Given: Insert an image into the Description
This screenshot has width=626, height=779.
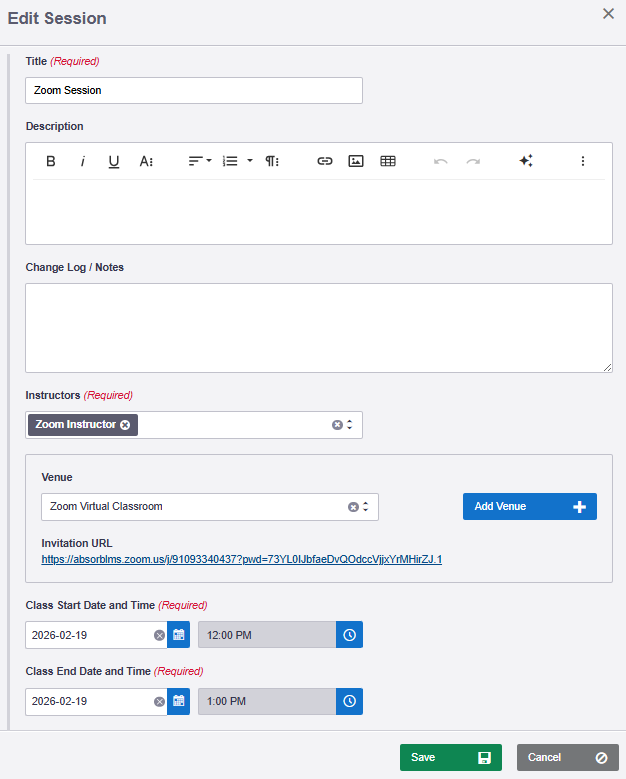Looking at the screenshot, I should point(356,161).
